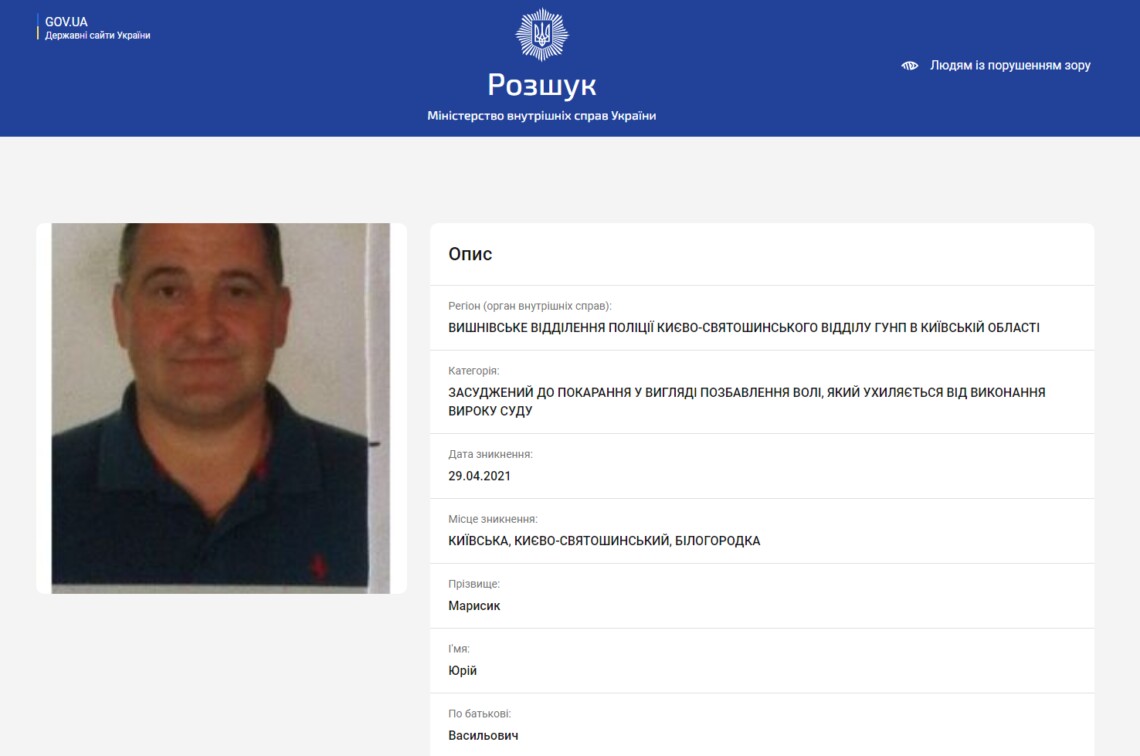
Task: Click the category value about court sentence
Action: coord(747,401)
